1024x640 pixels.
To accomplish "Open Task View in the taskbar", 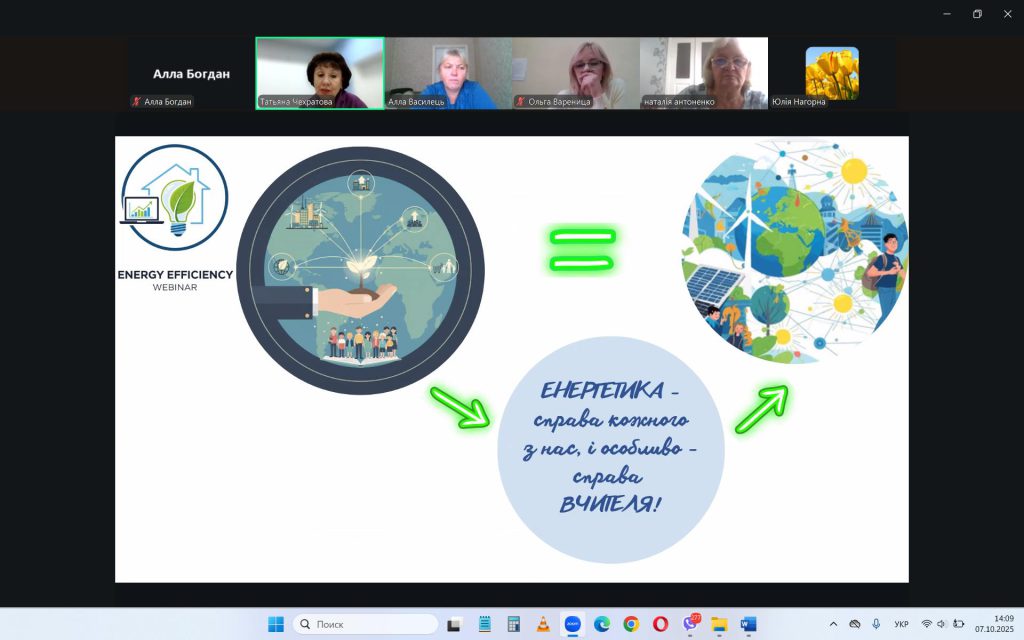I will coord(455,624).
